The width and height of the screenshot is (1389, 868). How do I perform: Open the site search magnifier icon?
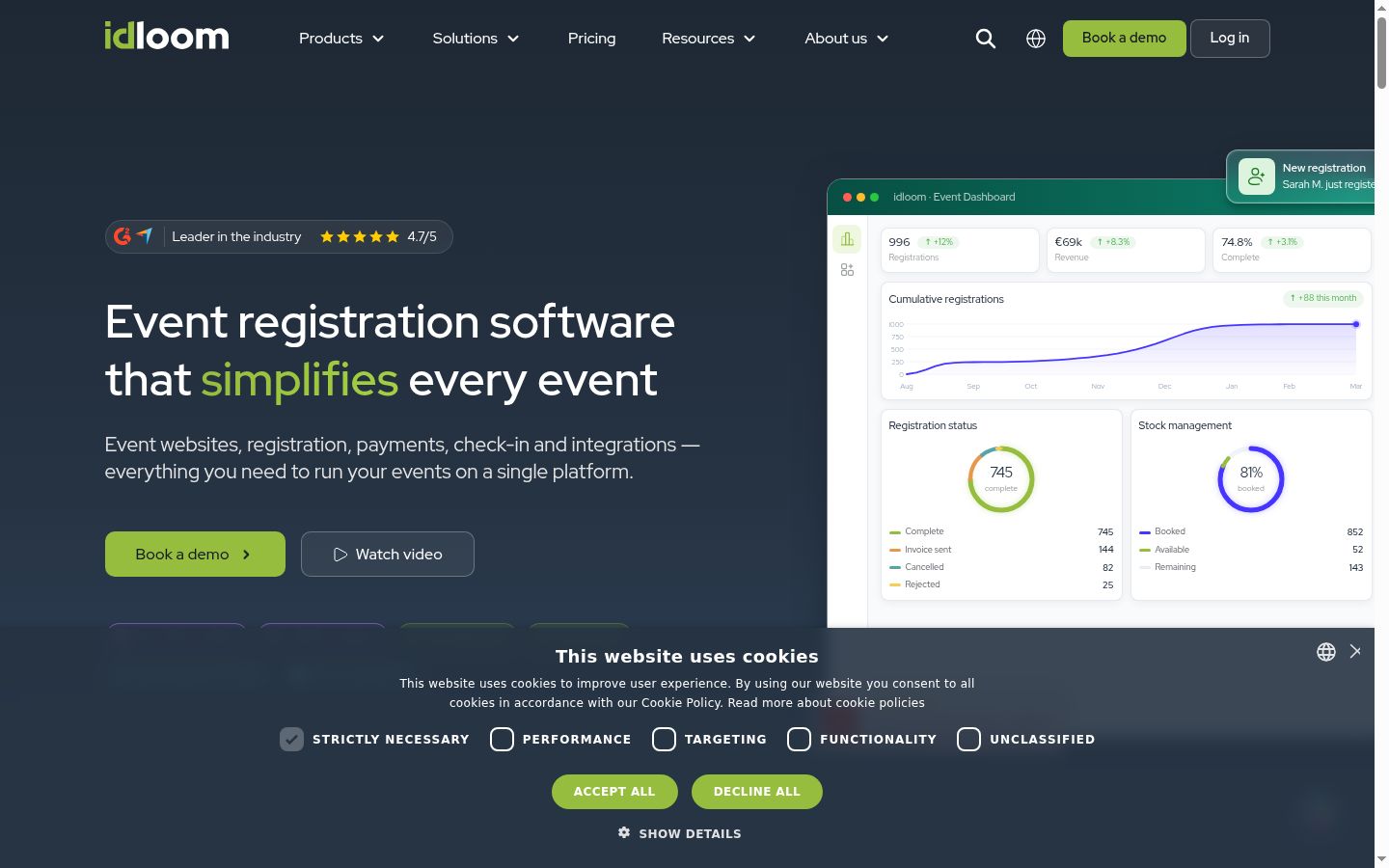985,39
